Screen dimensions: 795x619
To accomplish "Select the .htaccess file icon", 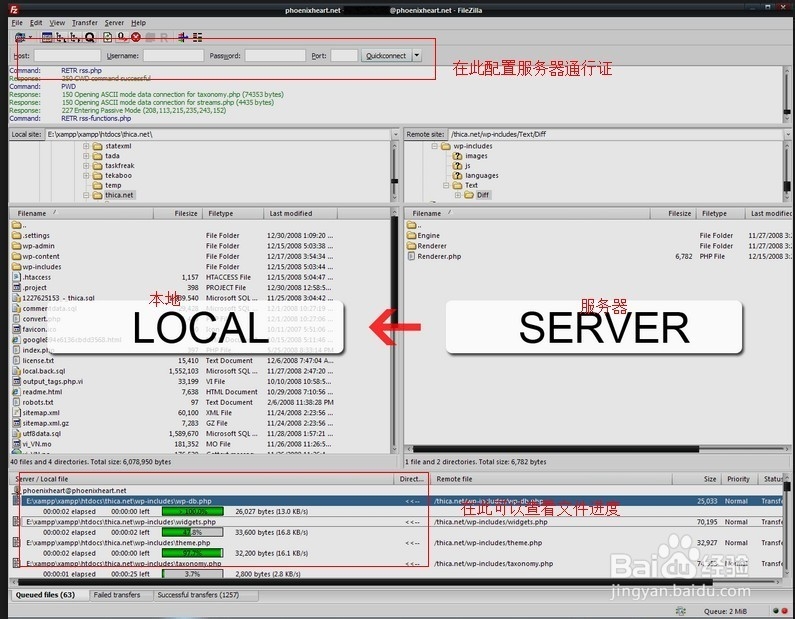I will coord(16,277).
